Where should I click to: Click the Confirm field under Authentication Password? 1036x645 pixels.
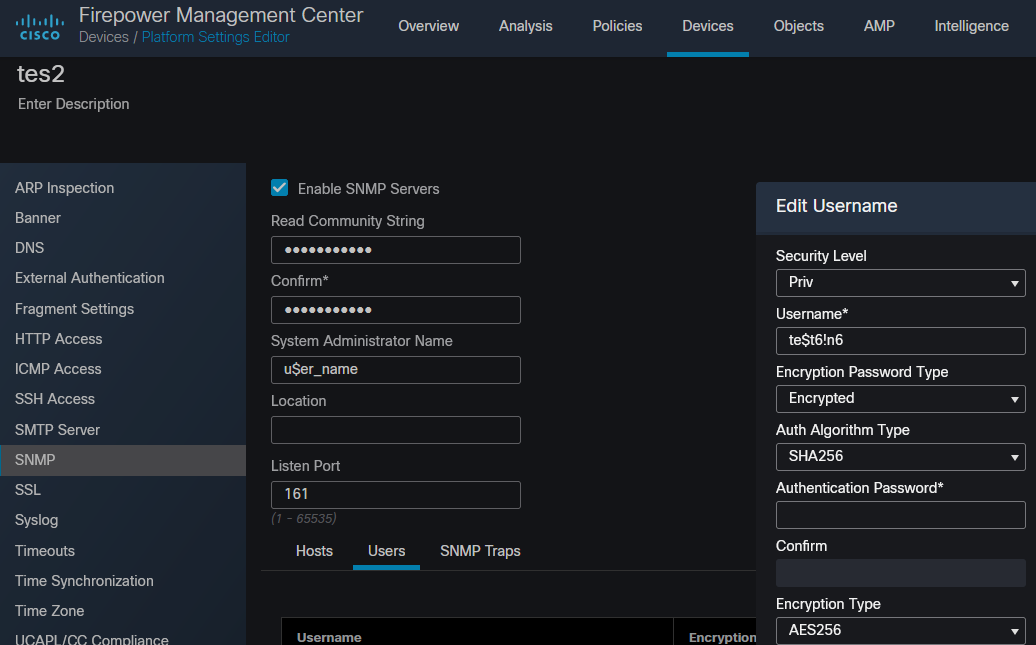point(900,573)
